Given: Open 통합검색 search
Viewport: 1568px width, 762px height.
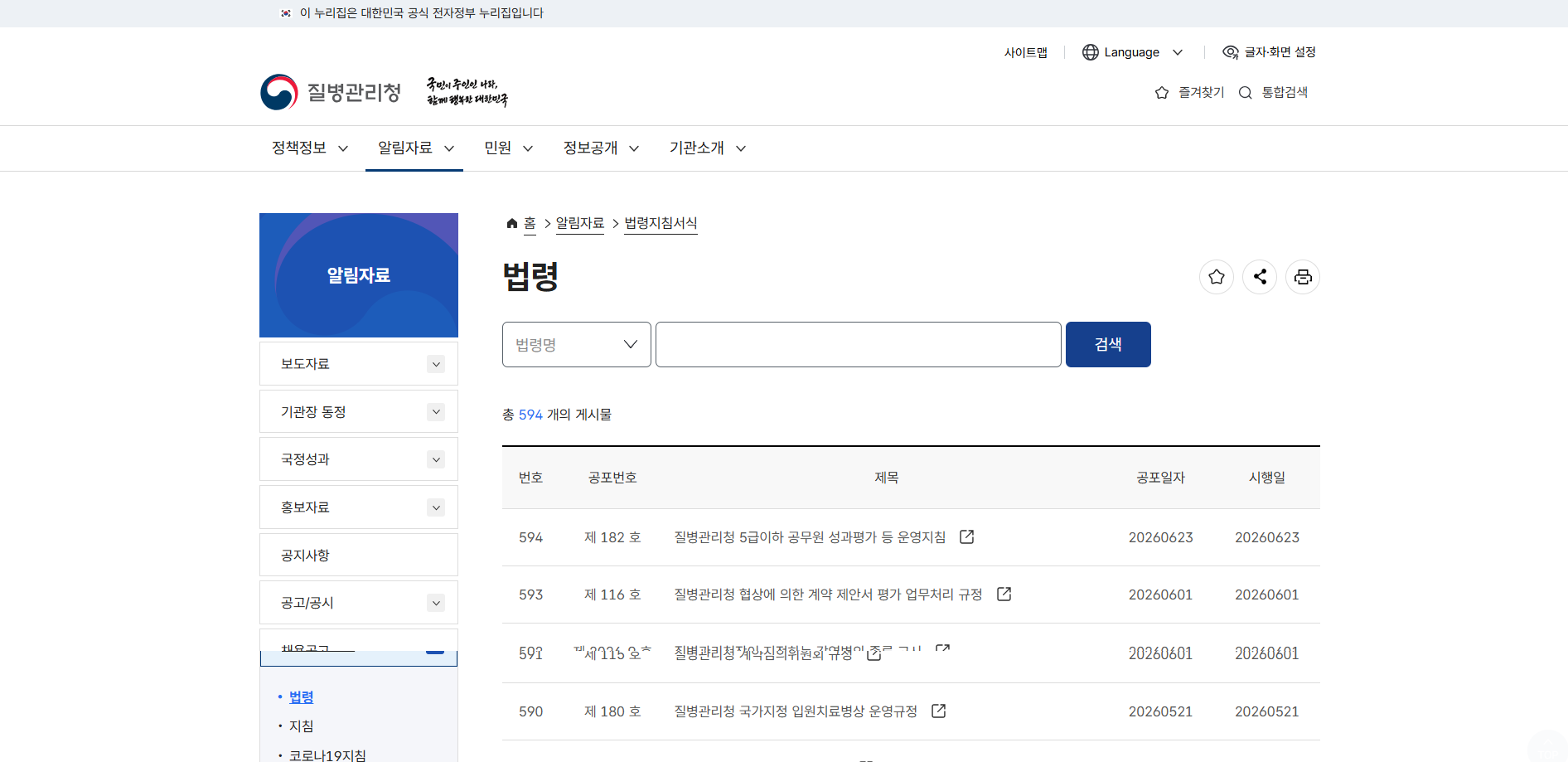Looking at the screenshot, I should tap(1273, 93).
